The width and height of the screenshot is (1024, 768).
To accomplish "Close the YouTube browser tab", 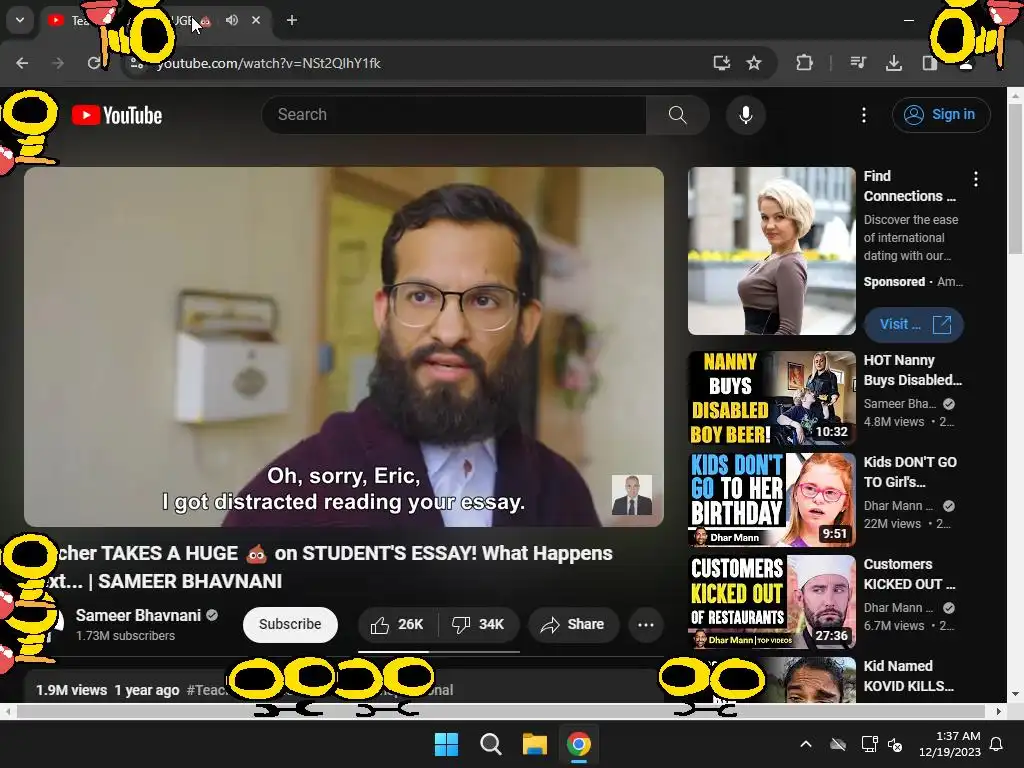I will click(x=256, y=20).
